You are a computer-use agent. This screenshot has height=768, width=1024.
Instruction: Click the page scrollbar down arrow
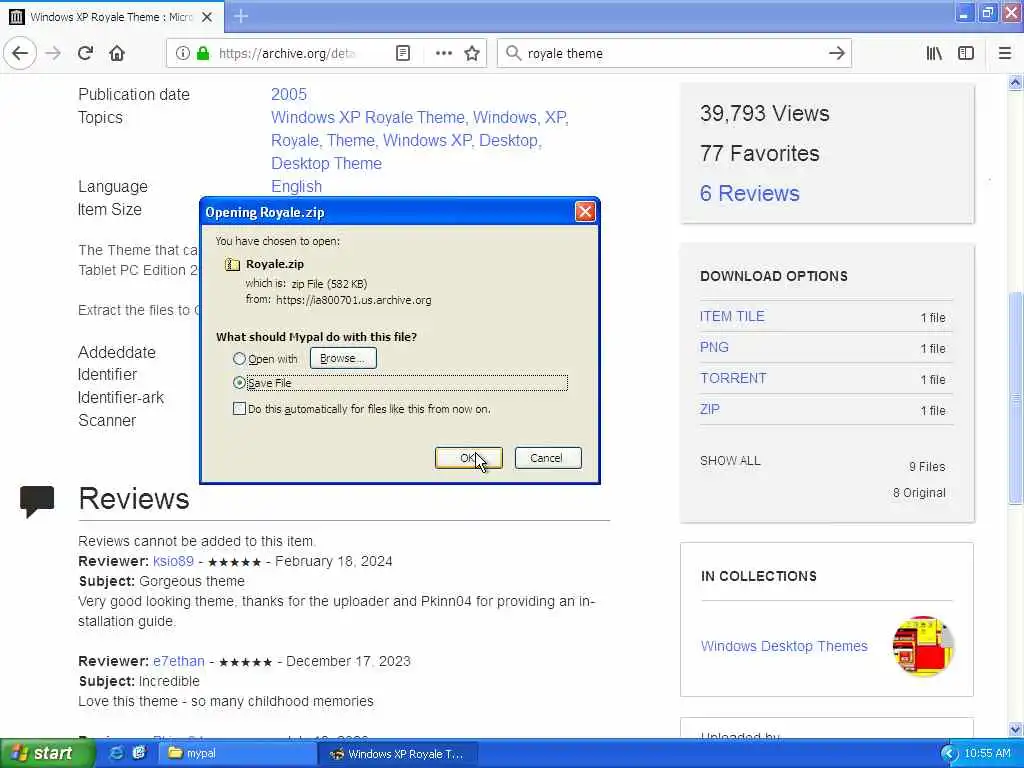coord(1015,729)
